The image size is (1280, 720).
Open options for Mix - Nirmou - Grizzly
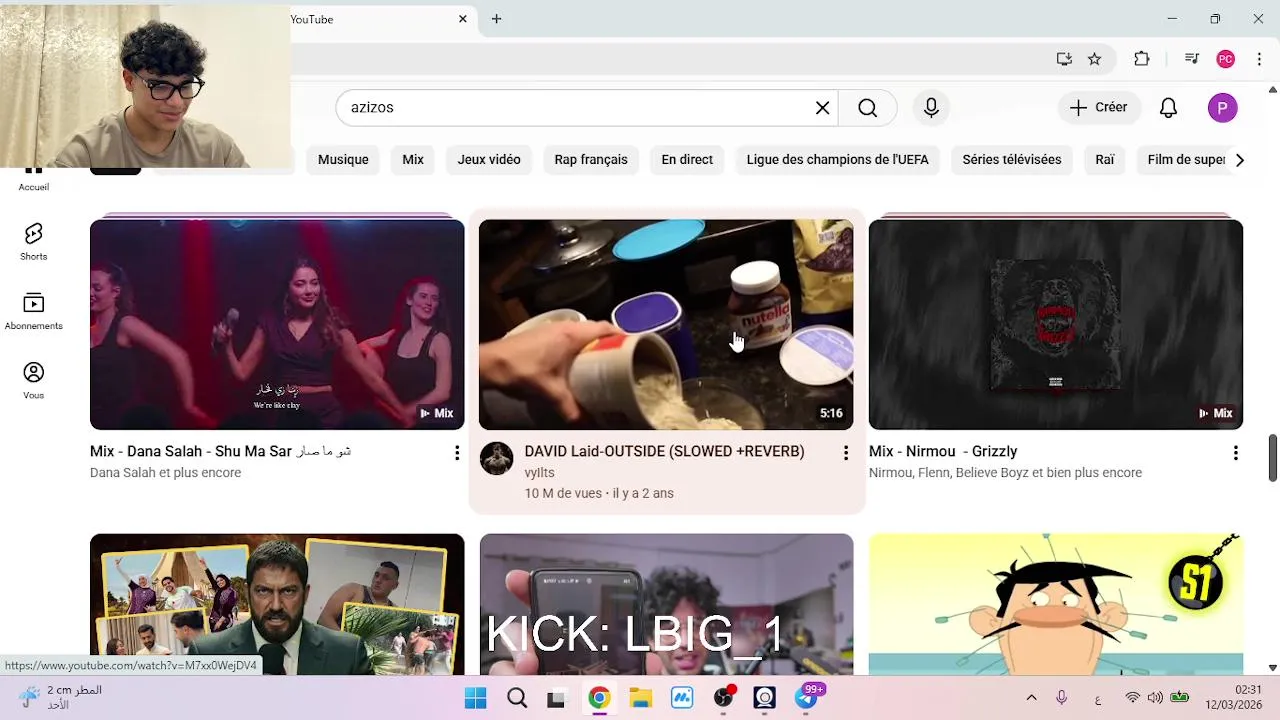1235,453
